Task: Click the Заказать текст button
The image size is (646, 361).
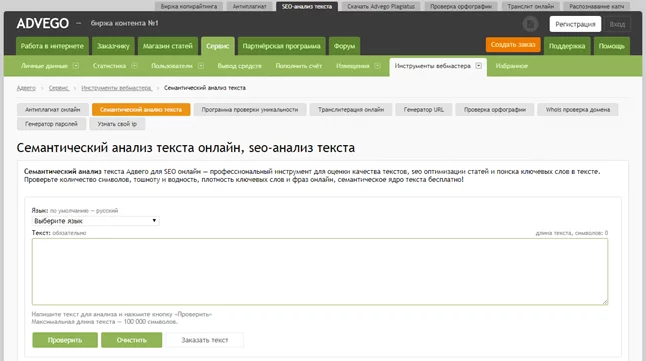Action: (x=205, y=340)
